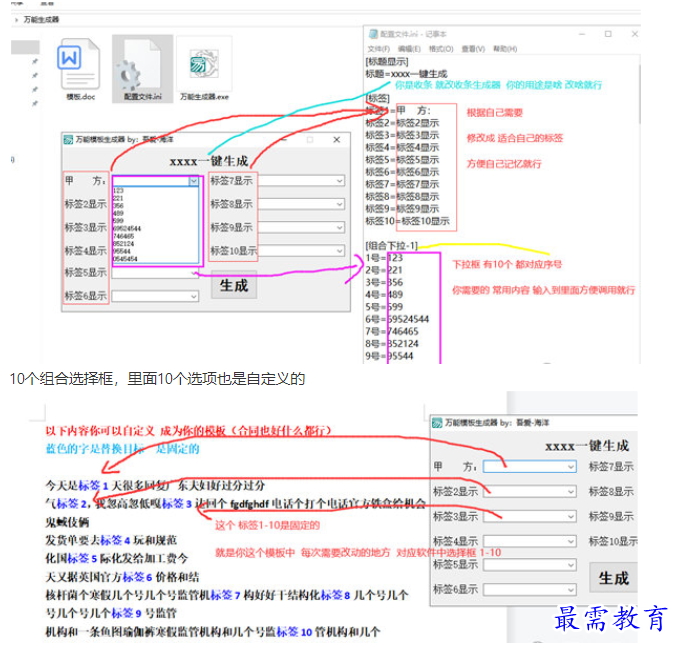This screenshot has height=650, width=676.
Task: Click app icon of generator window with open list
Action: (x=68, y=139)
